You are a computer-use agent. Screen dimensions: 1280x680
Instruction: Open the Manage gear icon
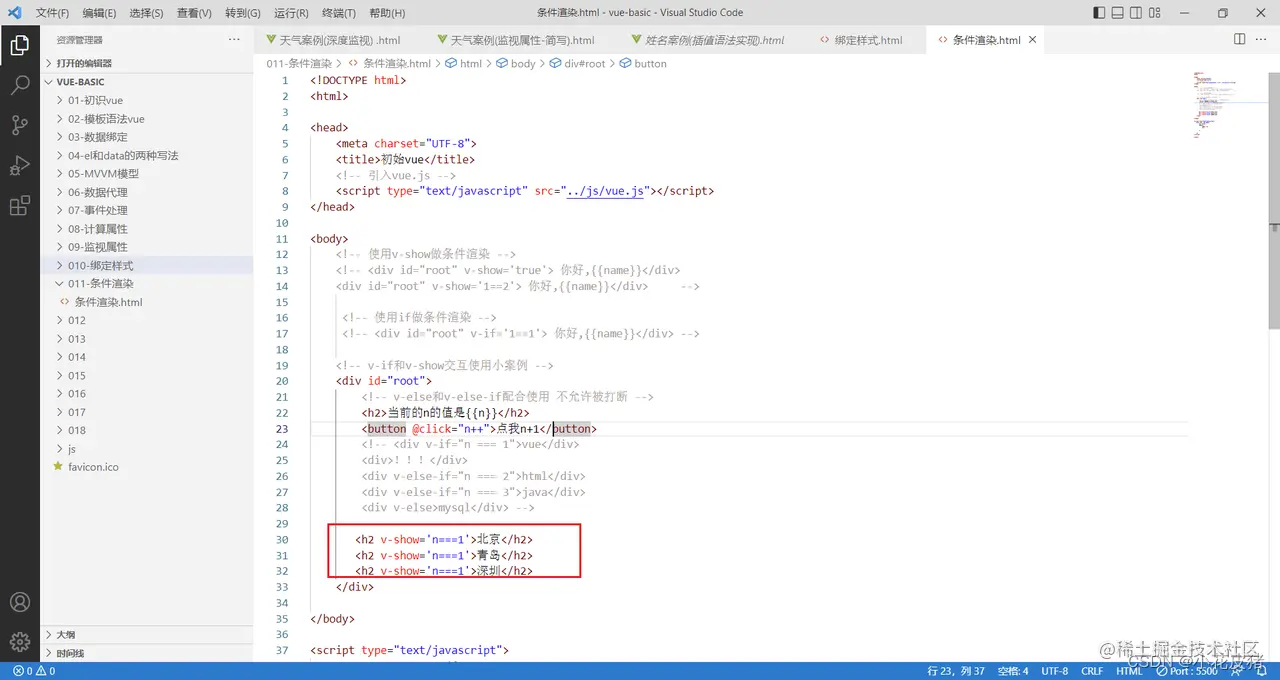point(19,641)
